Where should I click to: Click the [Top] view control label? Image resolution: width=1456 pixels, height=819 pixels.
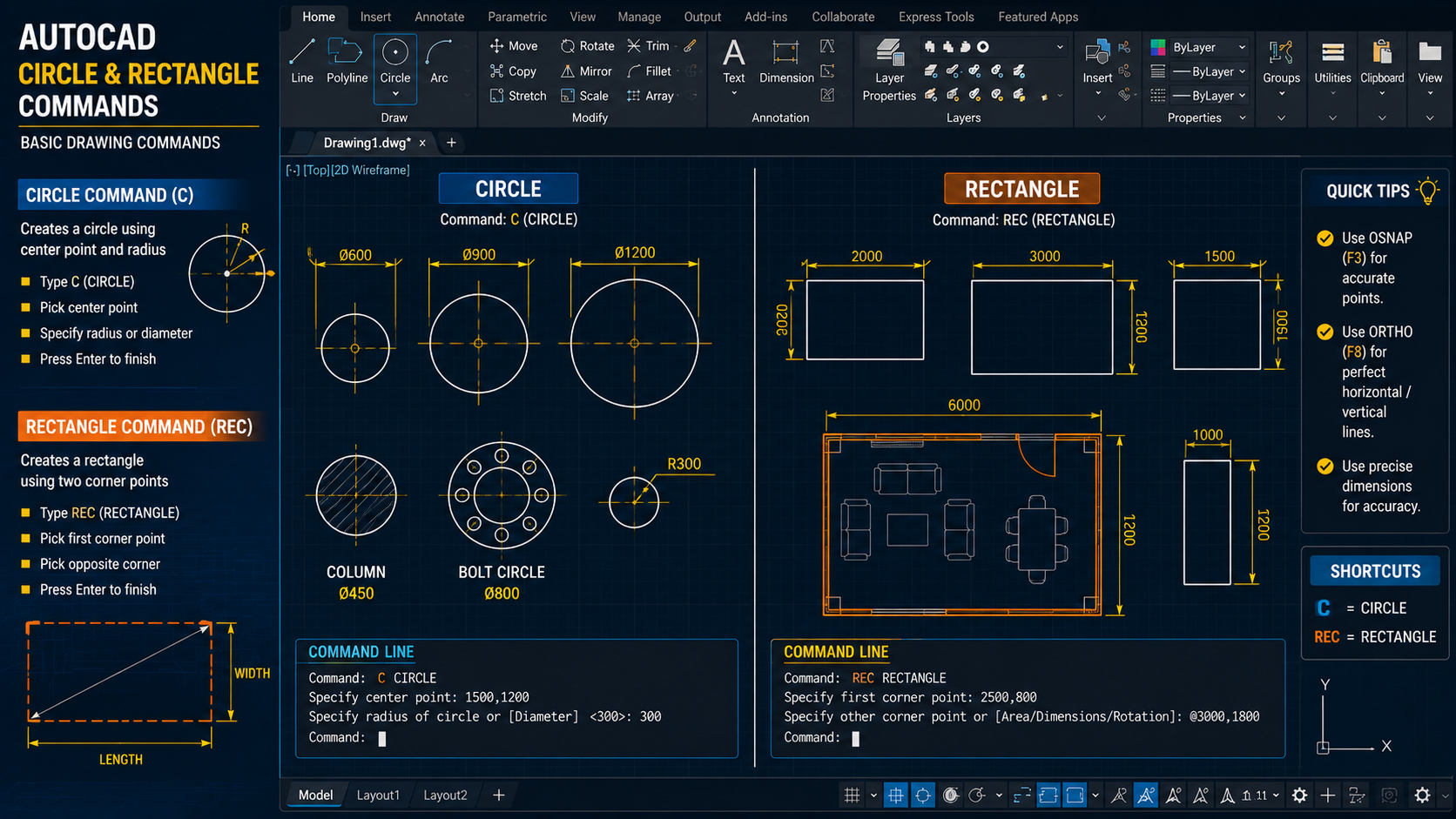click(316, 170)
